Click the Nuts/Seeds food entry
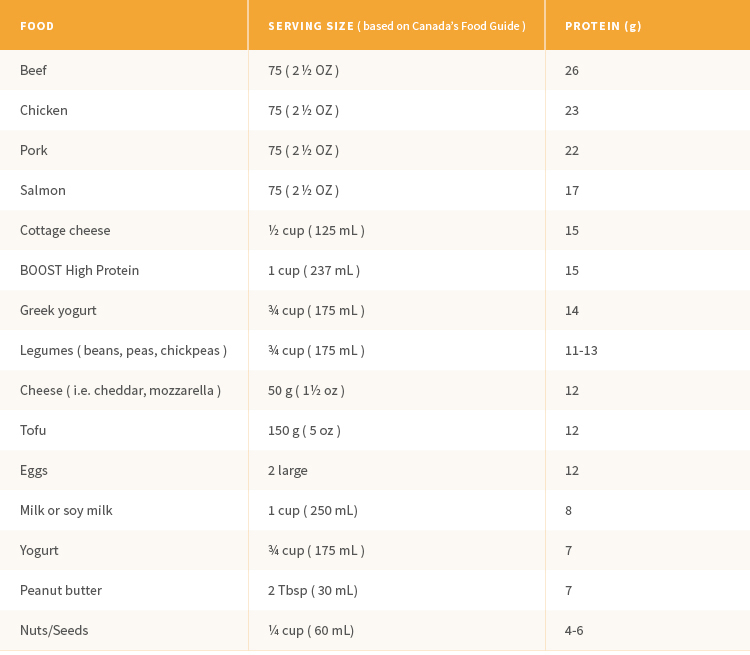Viewport: 750px width, 655px height. pos(54,630)
